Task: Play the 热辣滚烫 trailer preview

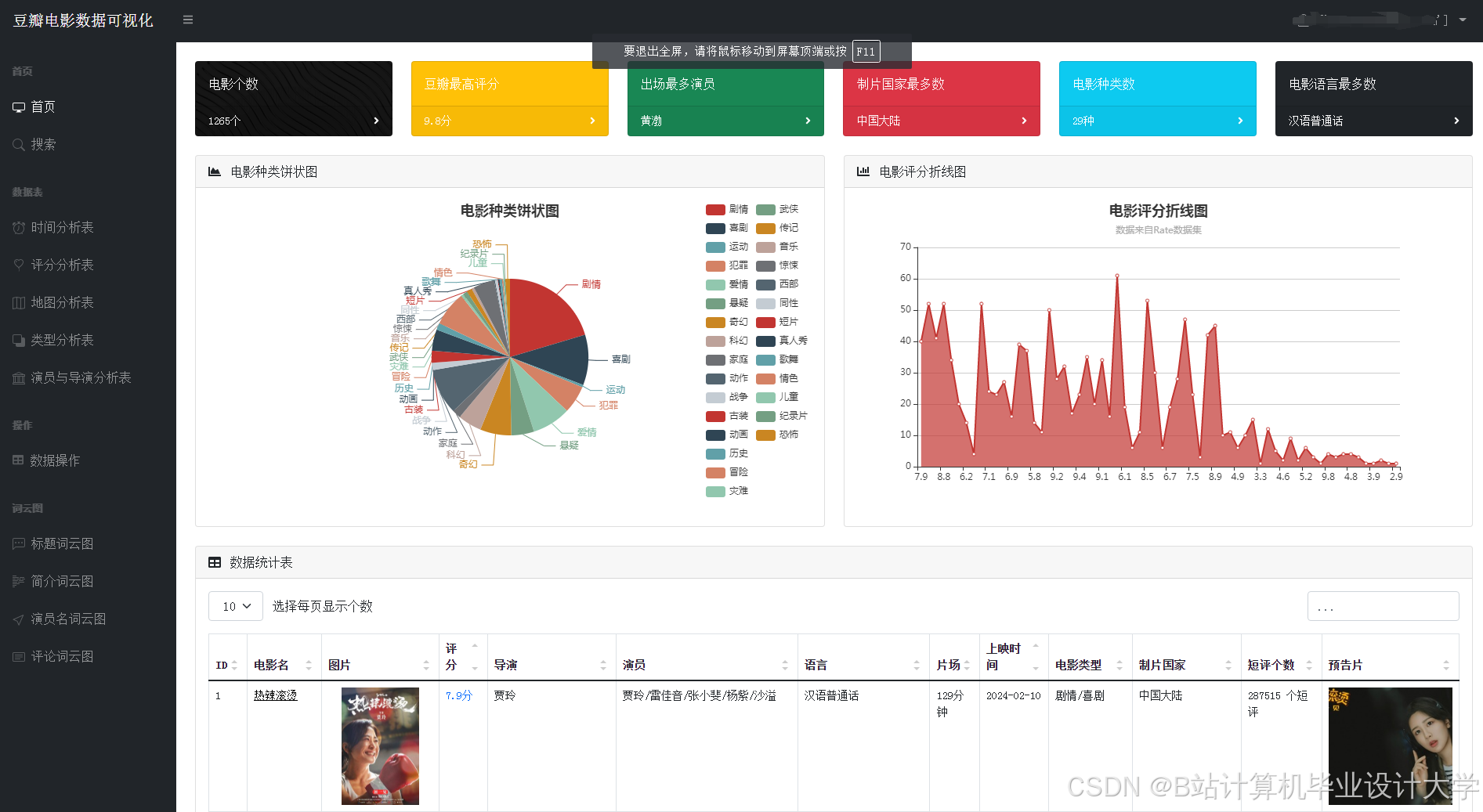Action: tap(1390, 746)
